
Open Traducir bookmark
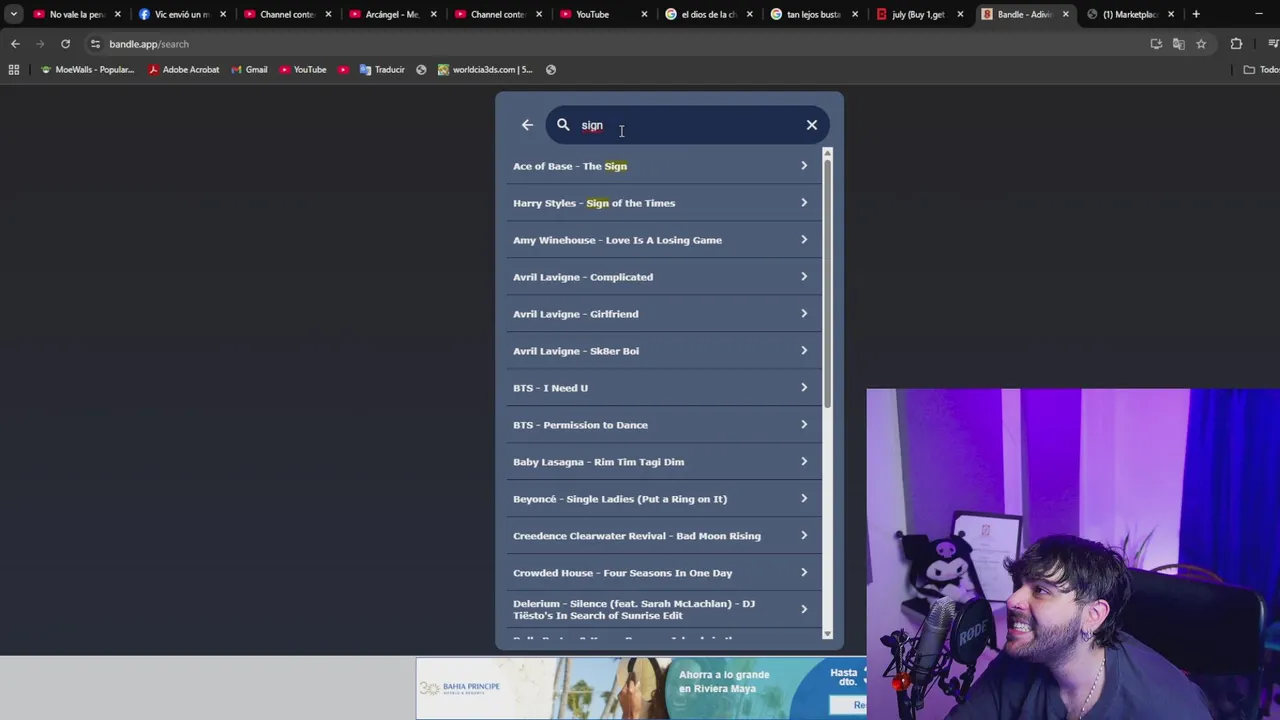[382, 70]
